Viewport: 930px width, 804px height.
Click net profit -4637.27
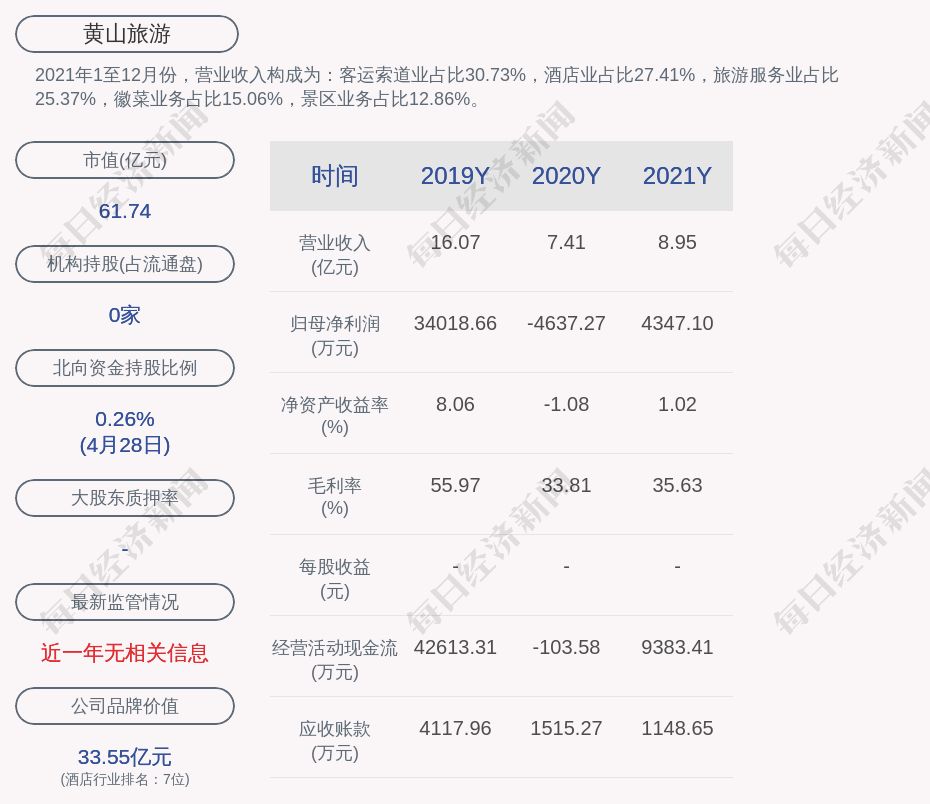pyautogui.click(x=566, y=324)
